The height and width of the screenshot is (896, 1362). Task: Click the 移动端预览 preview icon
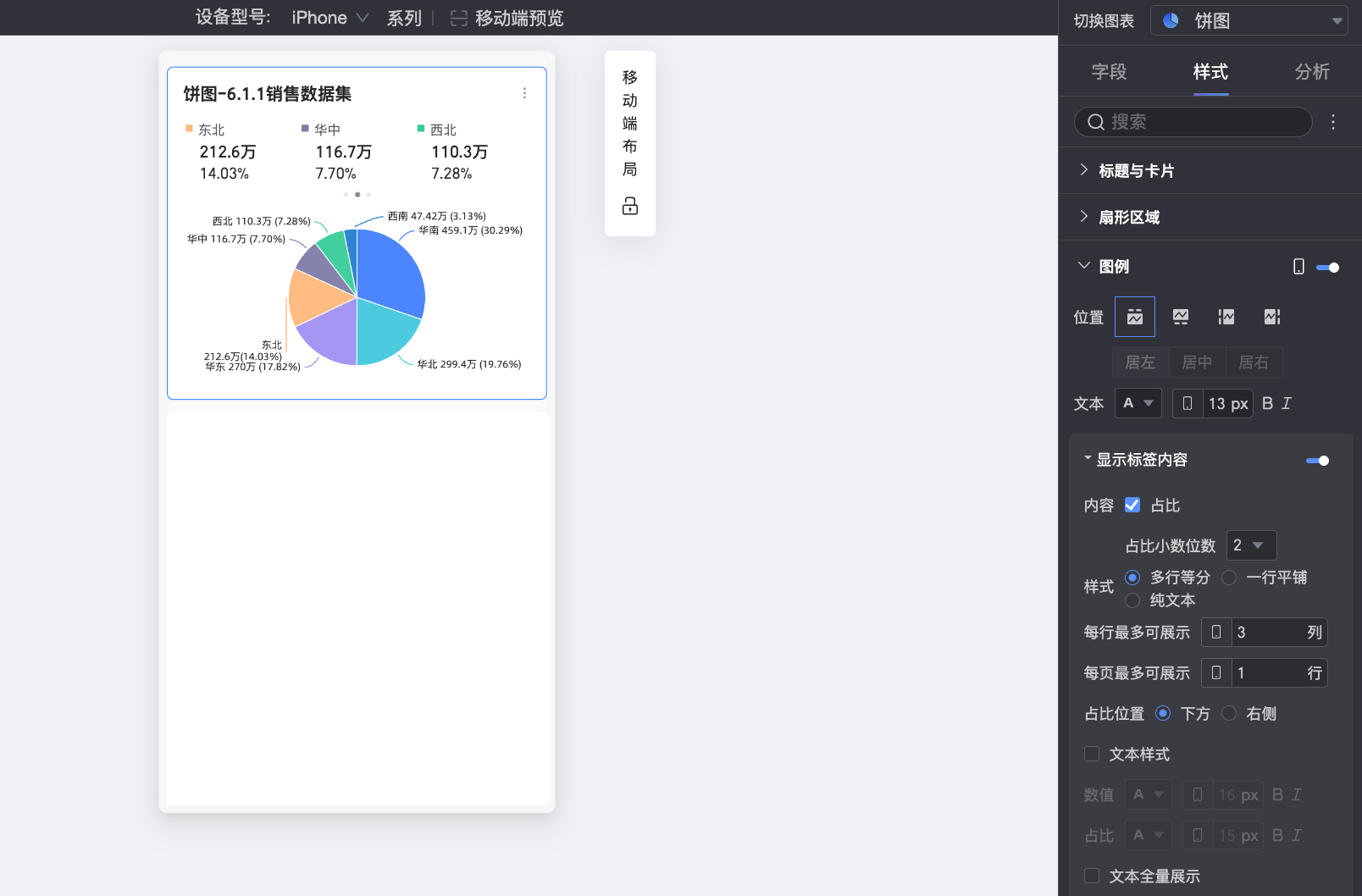coord(458,18)
